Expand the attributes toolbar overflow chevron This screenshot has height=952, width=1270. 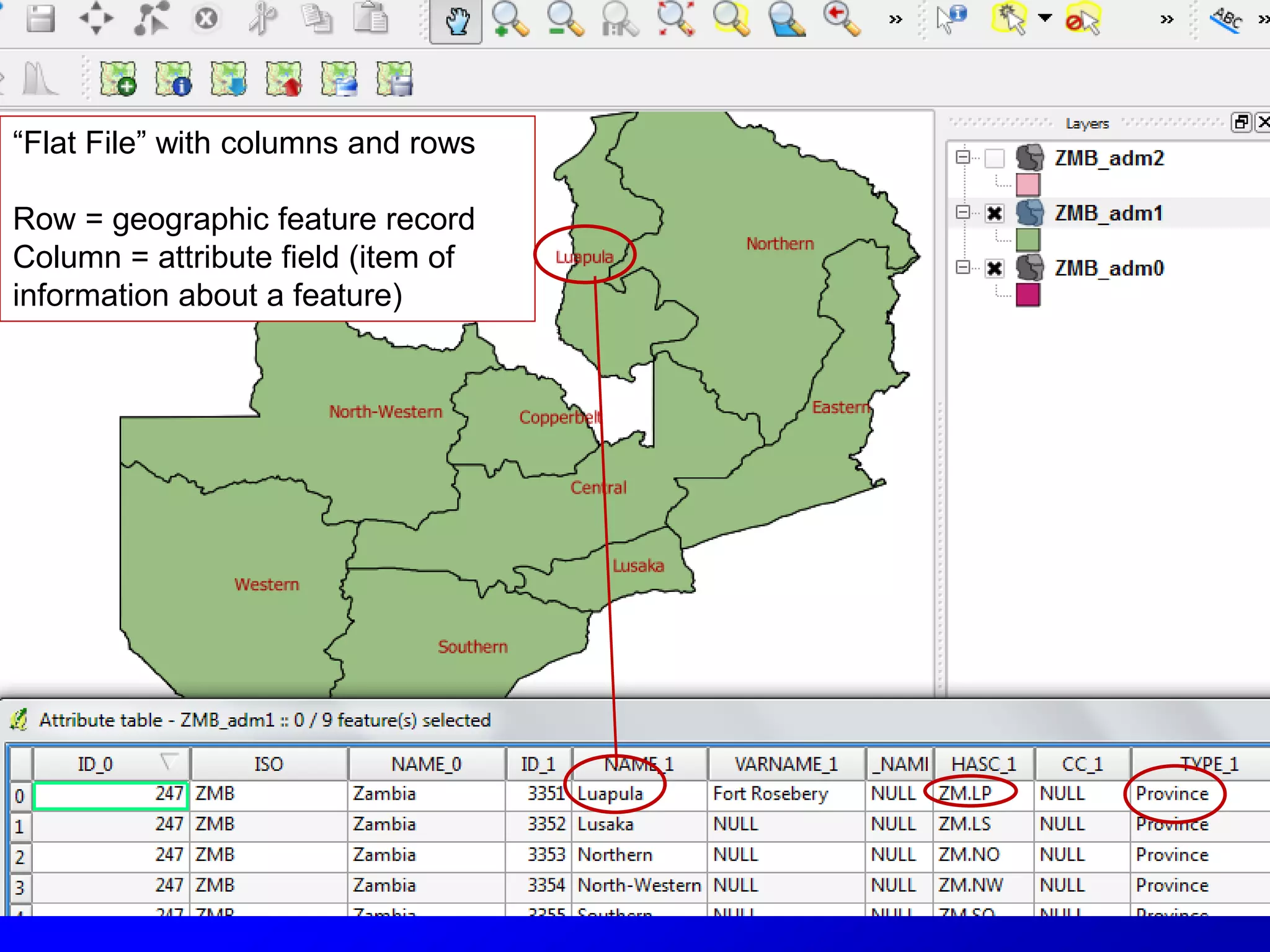click(x=1167, y=20)
